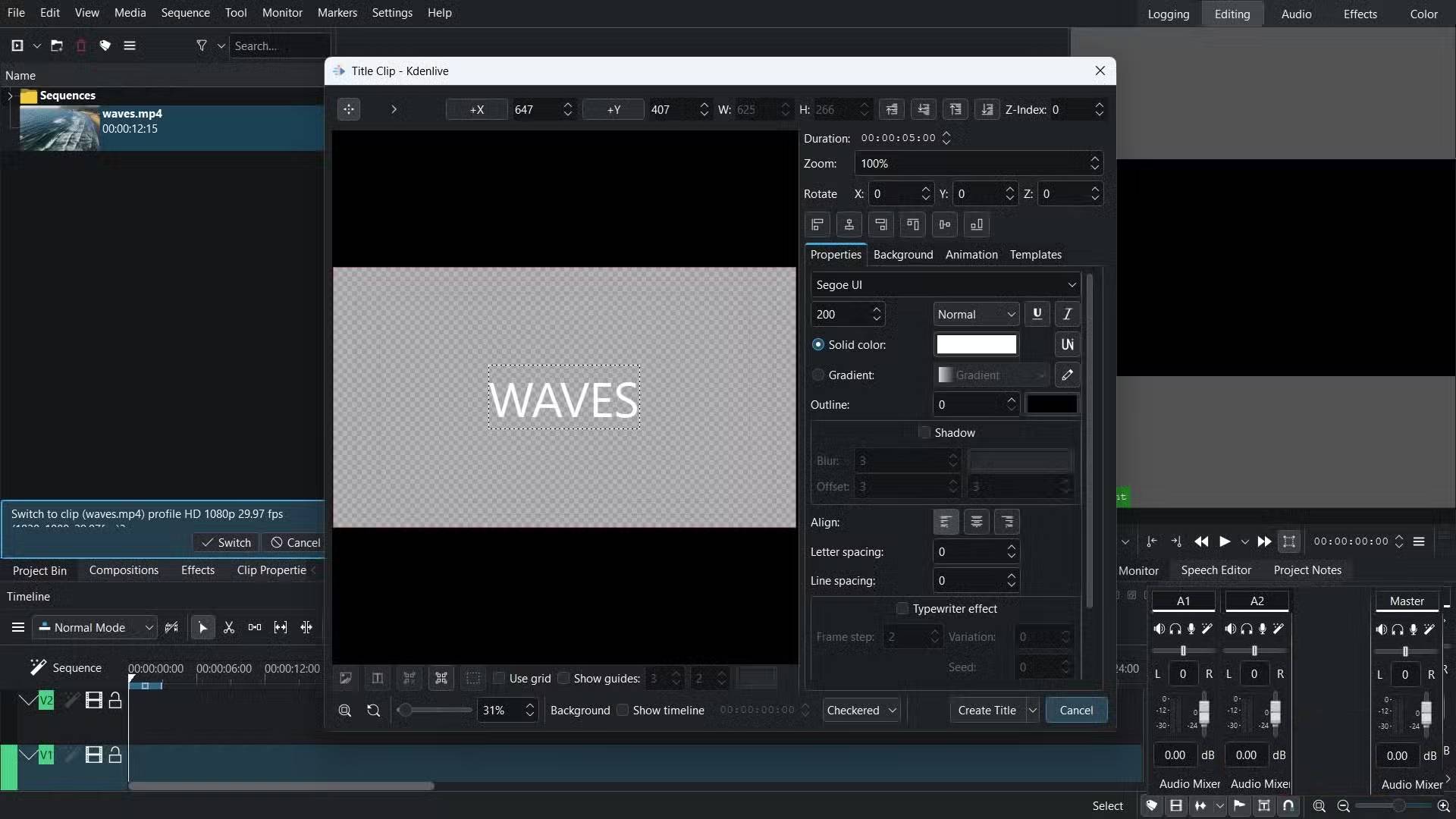Select the Gradient radio button
This screenshot has width=1456, height=819.
click(817, 375)
